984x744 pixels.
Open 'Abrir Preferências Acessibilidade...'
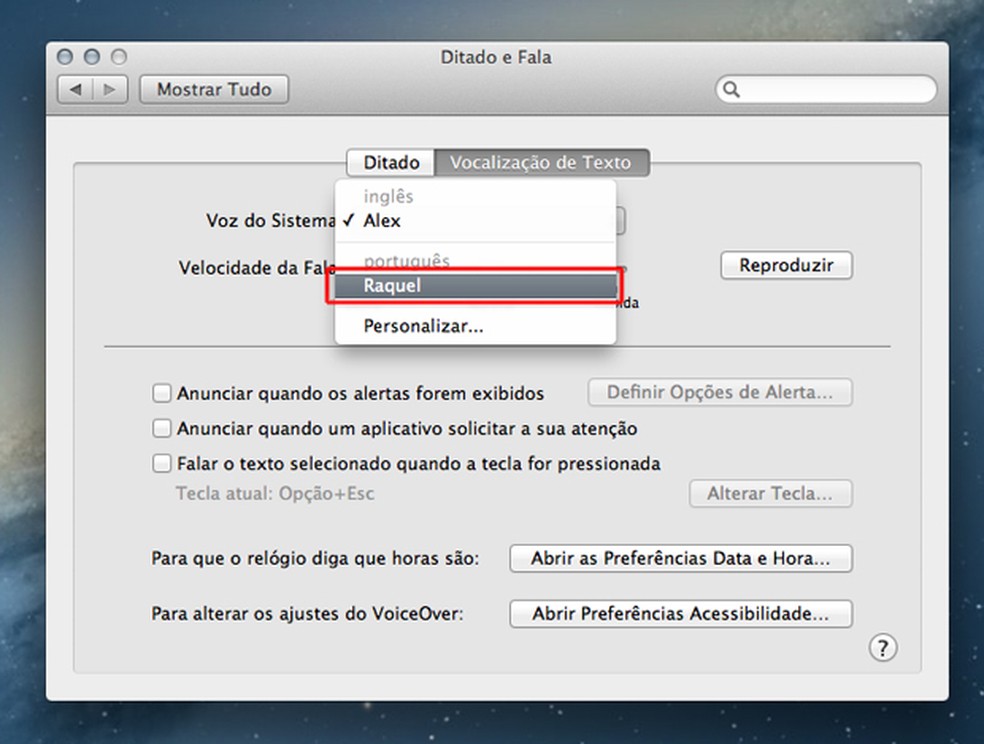680,613
